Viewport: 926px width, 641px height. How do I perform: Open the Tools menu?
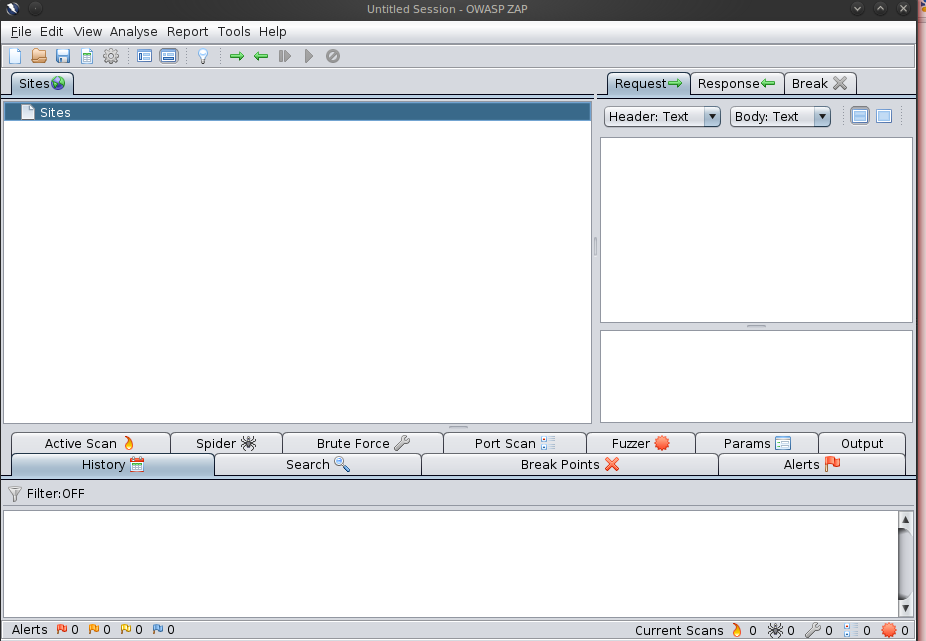click(x=234, y=31)
